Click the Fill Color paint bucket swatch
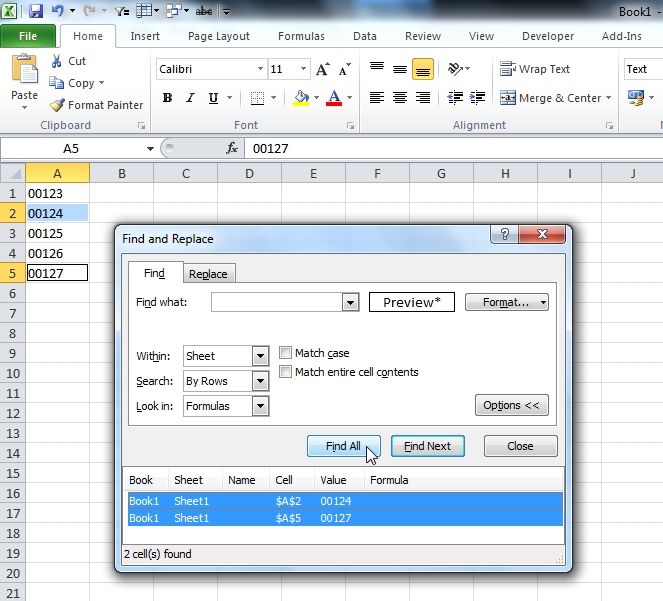 [x=301, y=98]
